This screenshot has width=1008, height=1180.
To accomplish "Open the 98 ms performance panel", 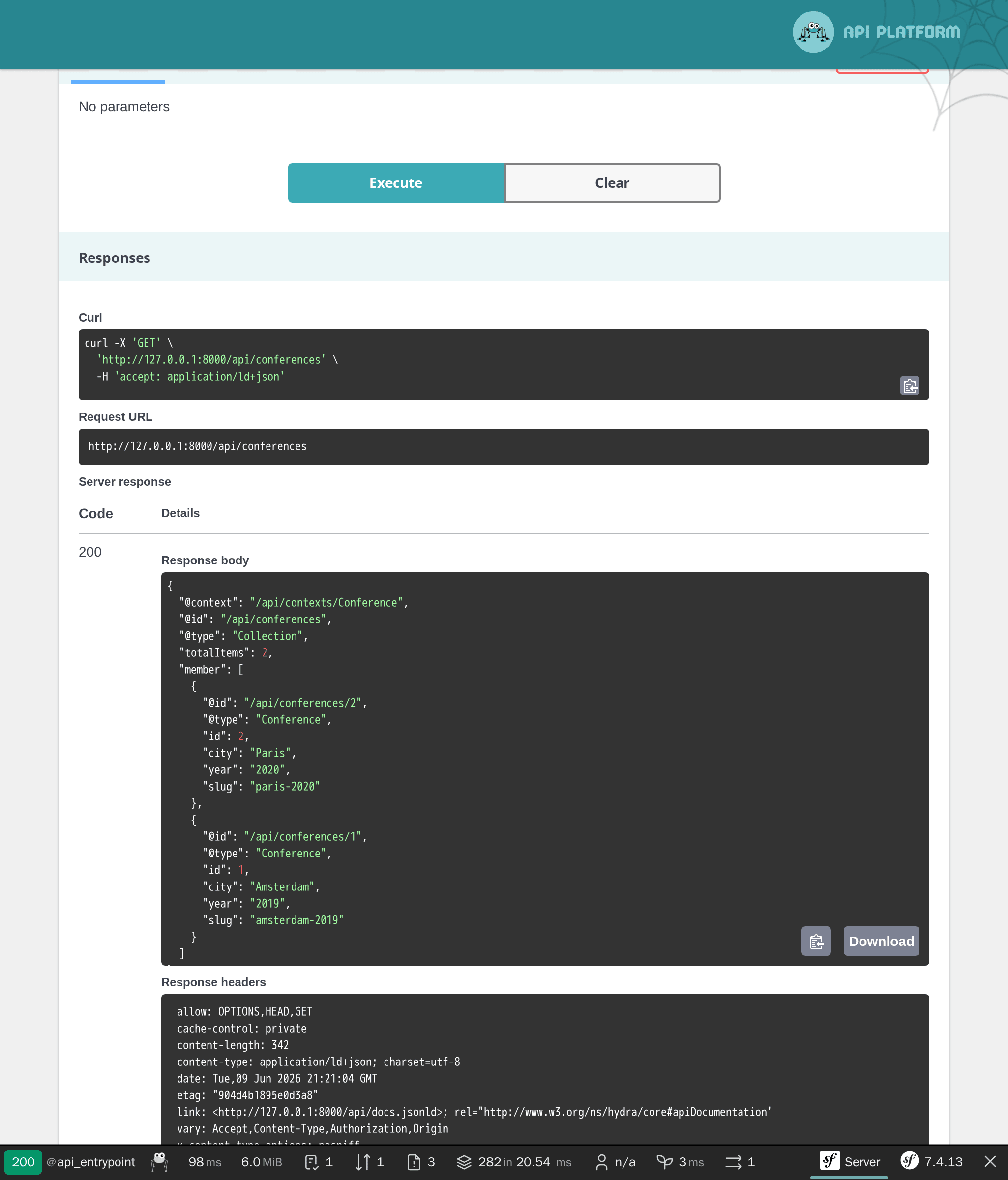I will click(205, 1162).
